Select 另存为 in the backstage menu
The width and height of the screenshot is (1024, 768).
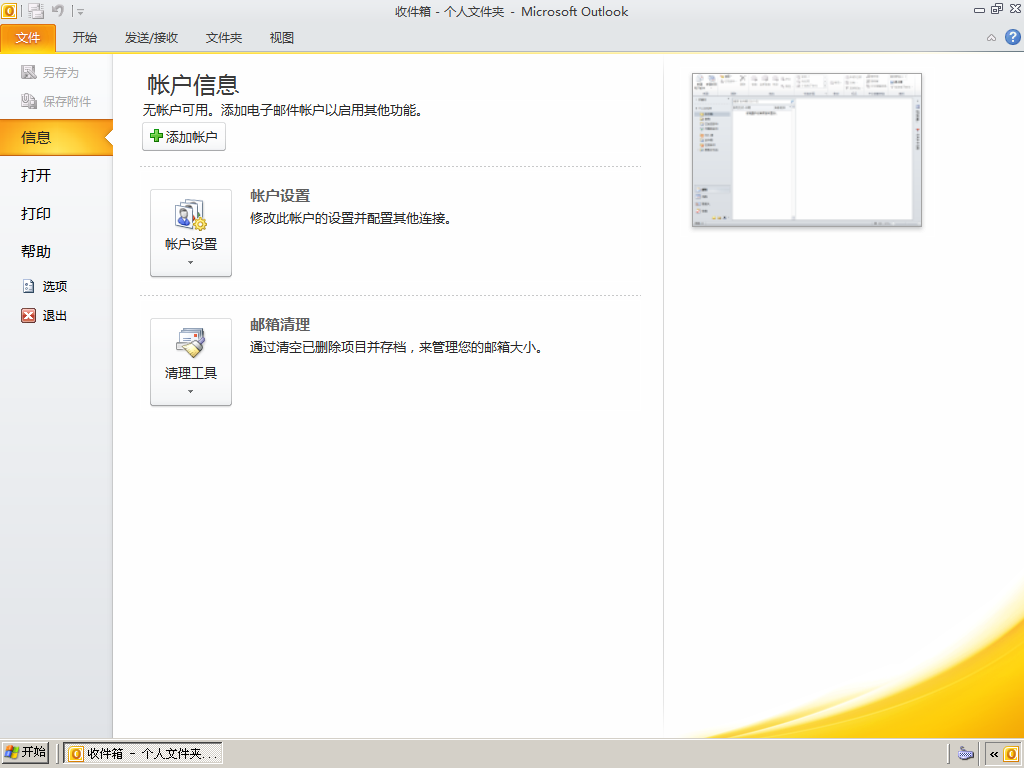point(50,72)
